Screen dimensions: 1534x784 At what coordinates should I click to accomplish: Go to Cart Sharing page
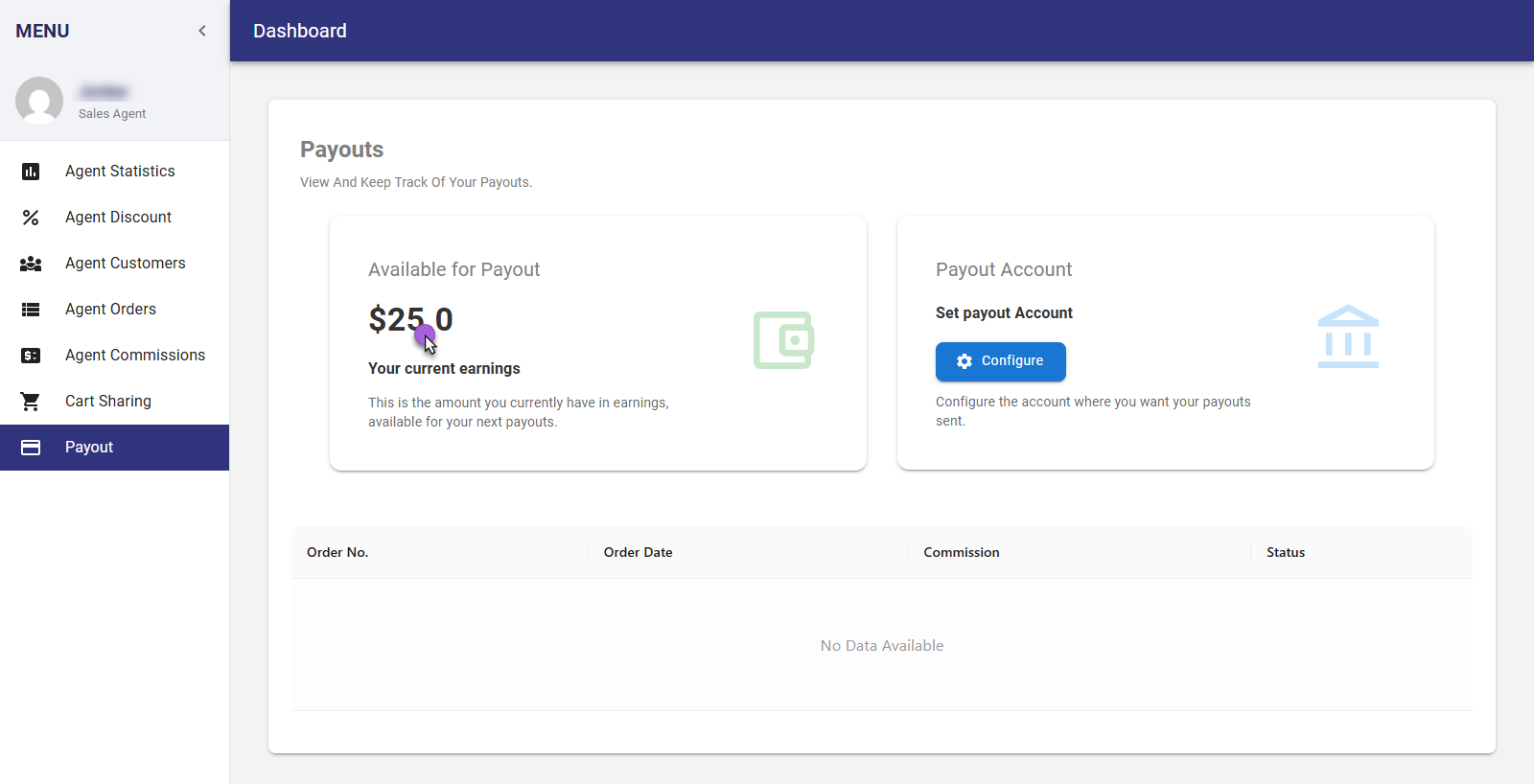(108, 402)
